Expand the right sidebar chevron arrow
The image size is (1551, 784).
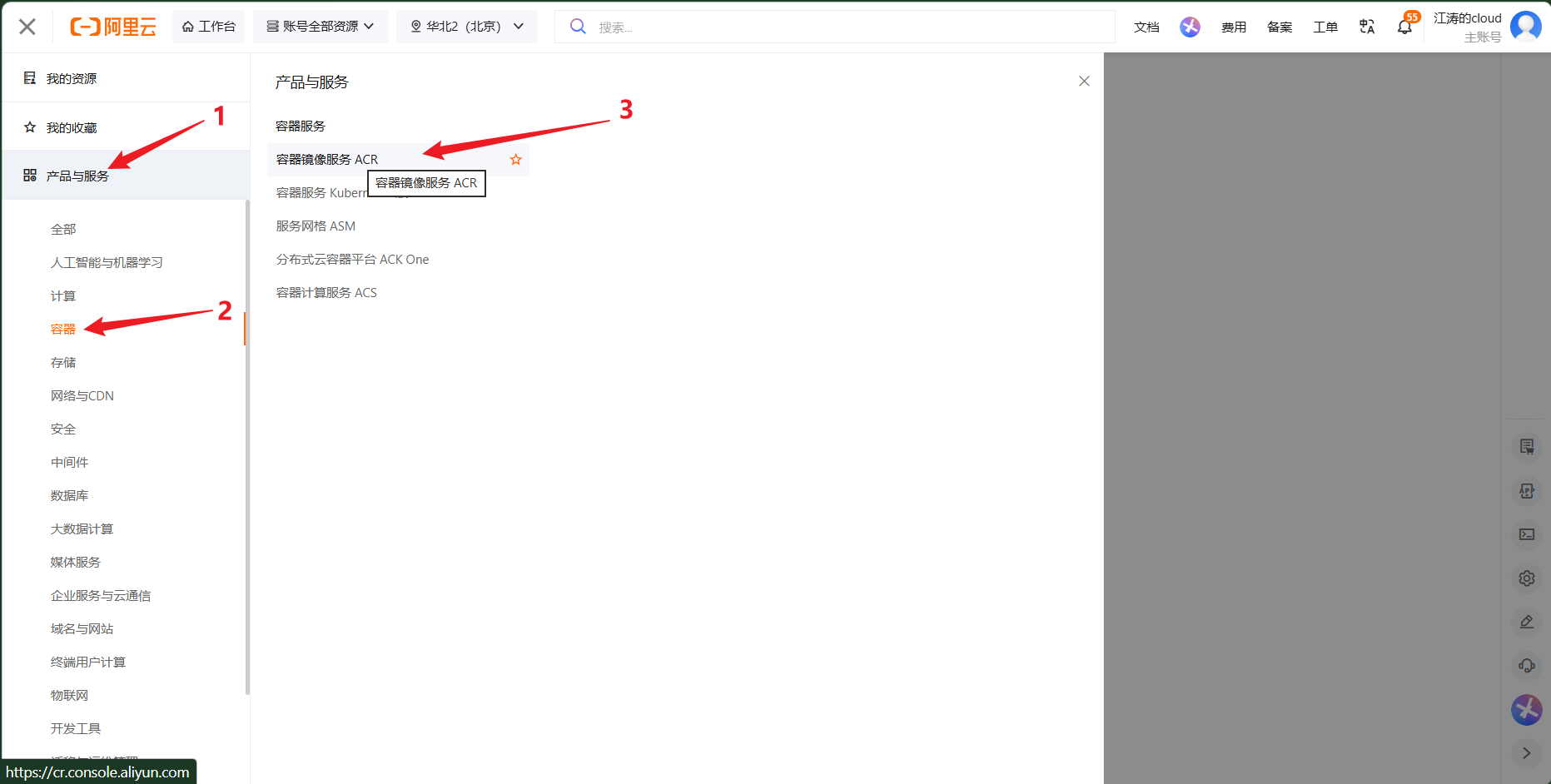pyautogui.click(x=1527, y=753)
